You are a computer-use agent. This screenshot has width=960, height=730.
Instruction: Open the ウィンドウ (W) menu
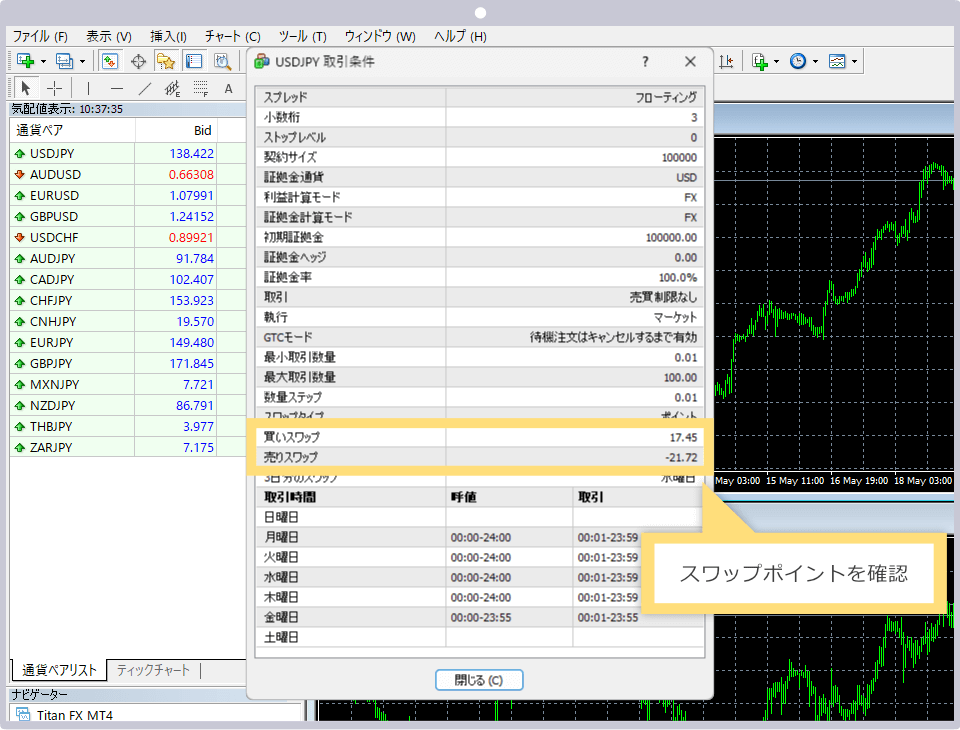(380, 36)
